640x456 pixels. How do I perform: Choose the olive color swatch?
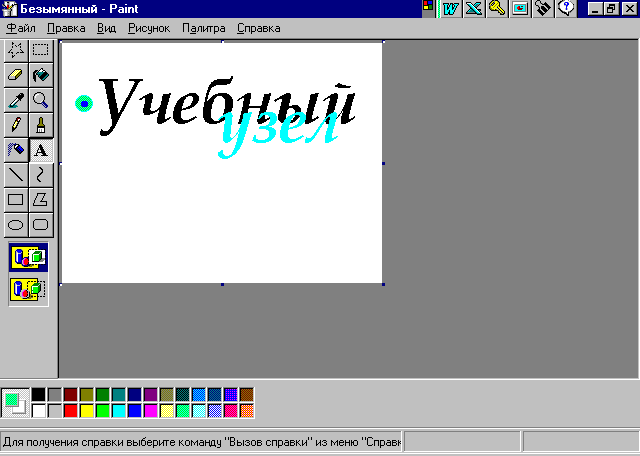coord(87,395)
